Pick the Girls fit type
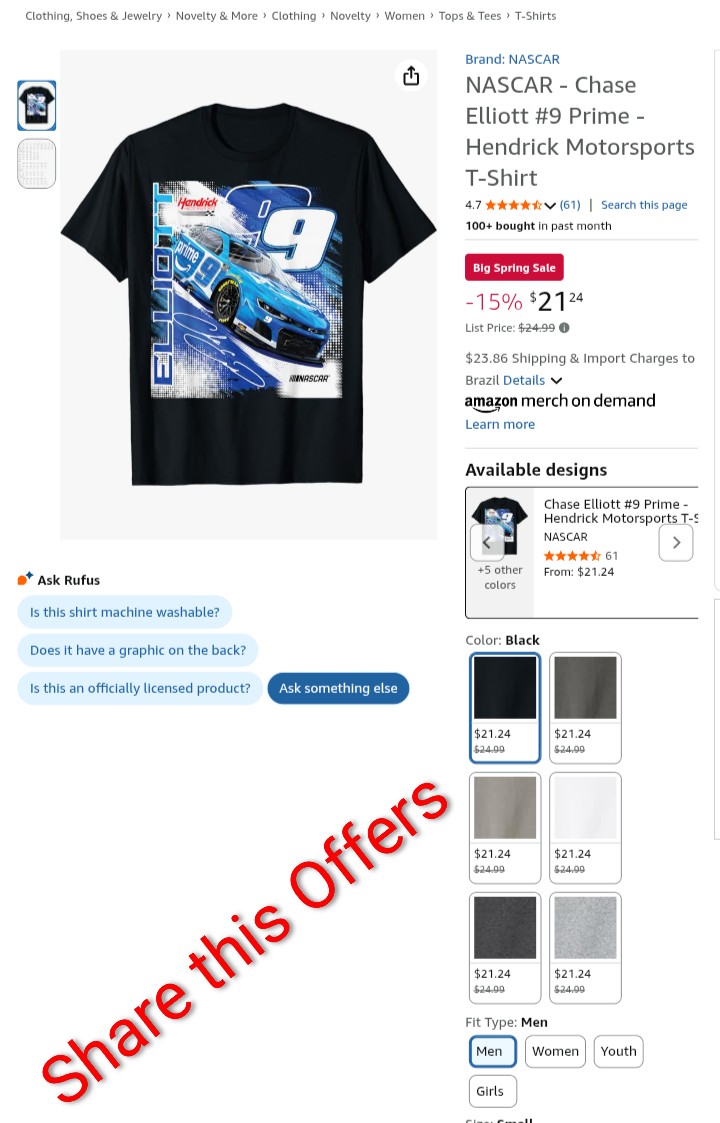The width and height of the screenshot is (720, 1123). coord(492,1091)
